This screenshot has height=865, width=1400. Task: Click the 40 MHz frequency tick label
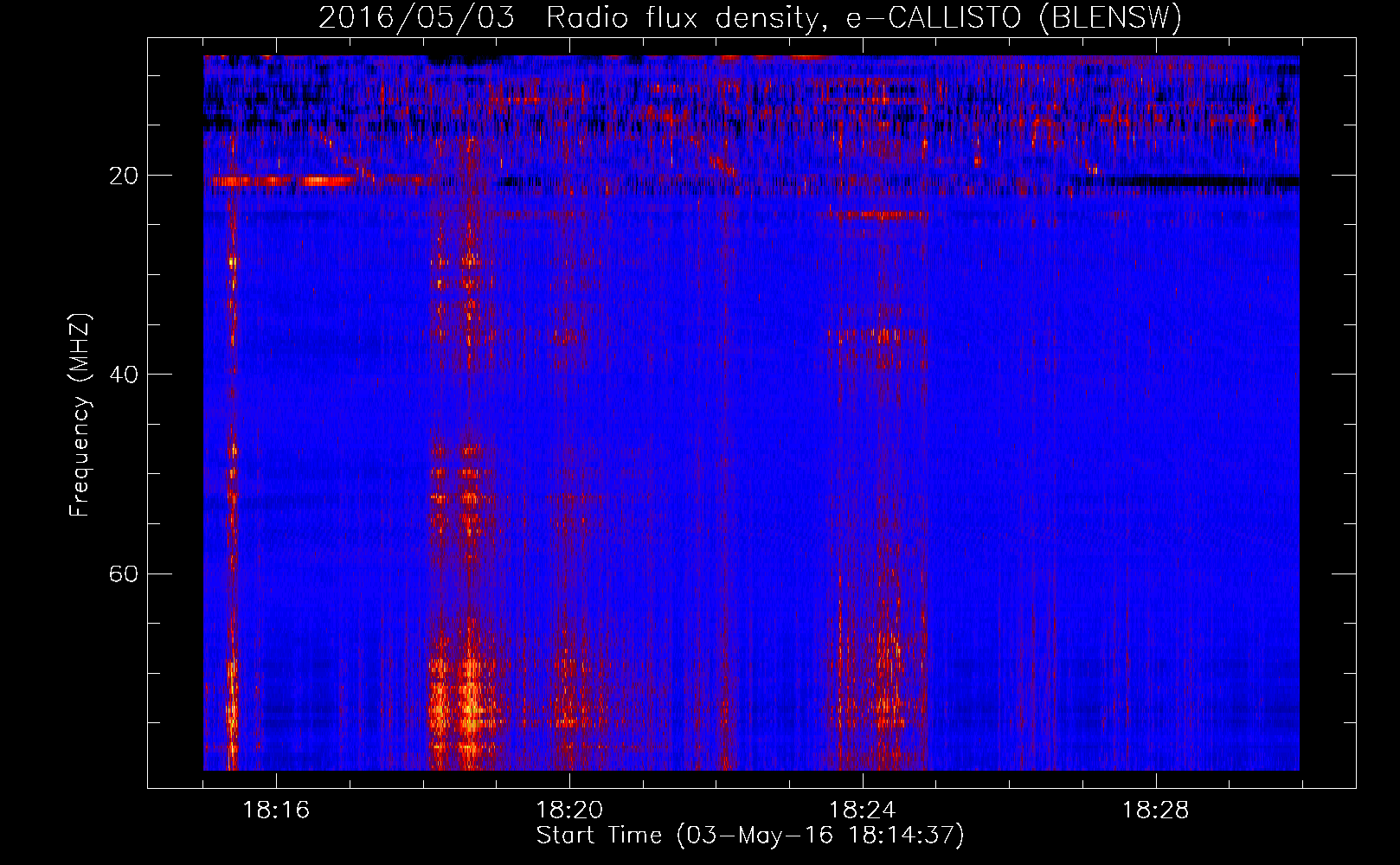coord(124,375)
